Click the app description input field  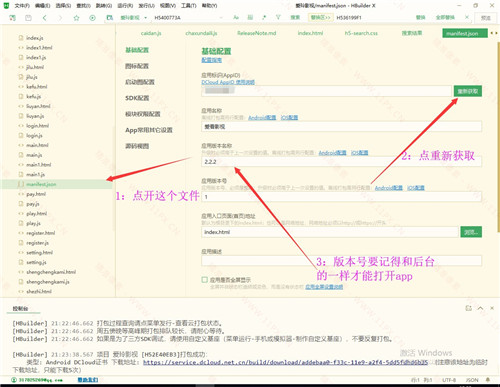click(x=341, y=260)
